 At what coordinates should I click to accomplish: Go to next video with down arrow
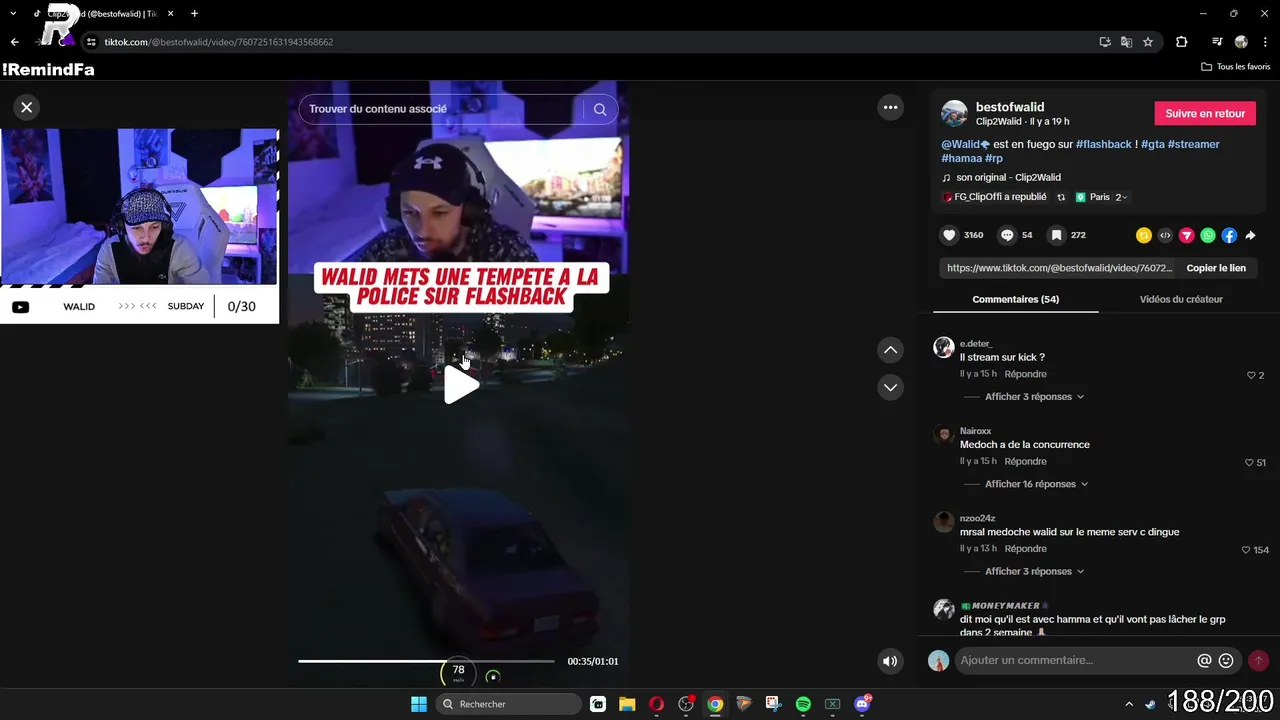[x=890, y=387]
